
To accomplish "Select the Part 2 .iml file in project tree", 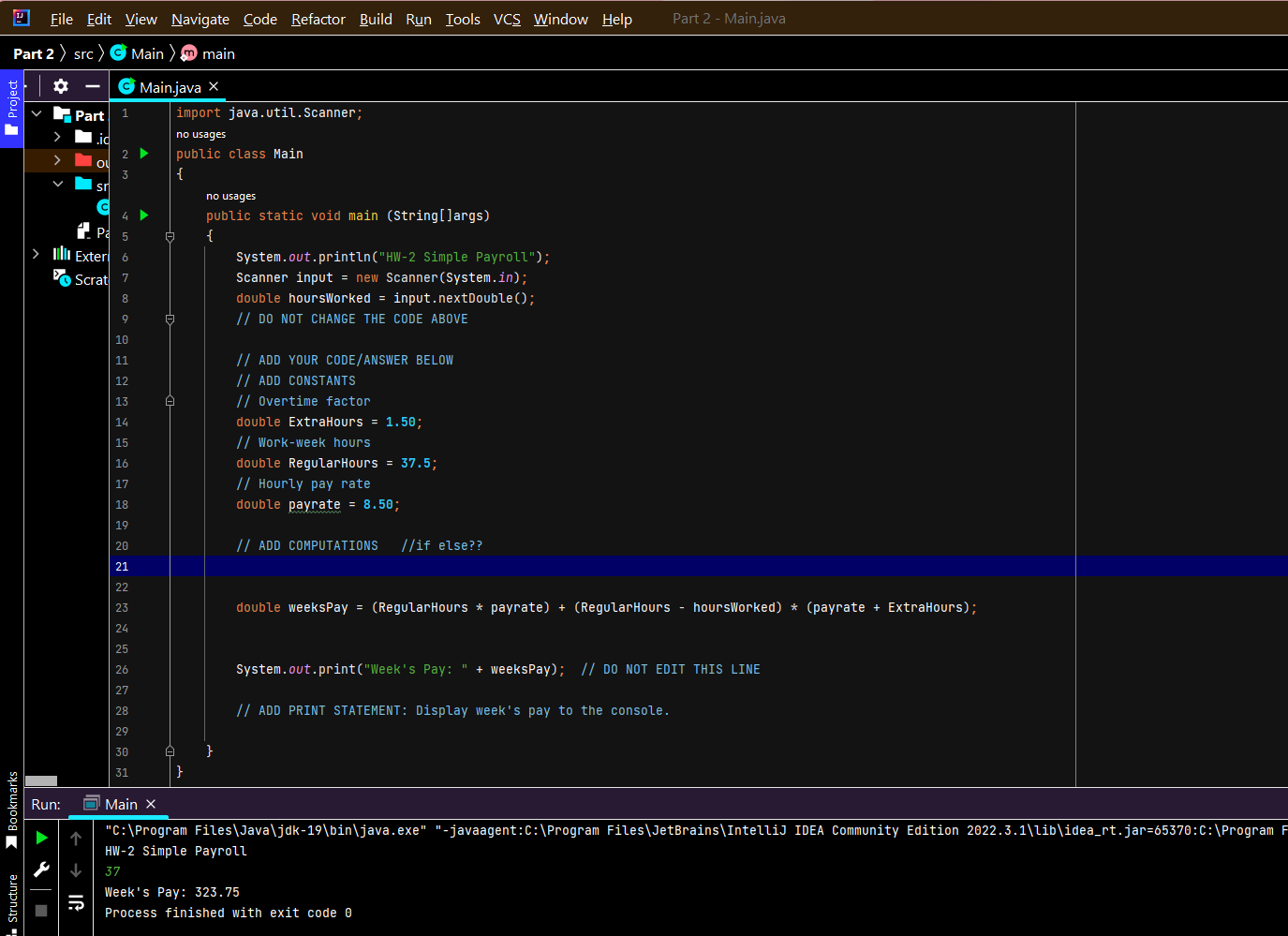I will (93, 231).
